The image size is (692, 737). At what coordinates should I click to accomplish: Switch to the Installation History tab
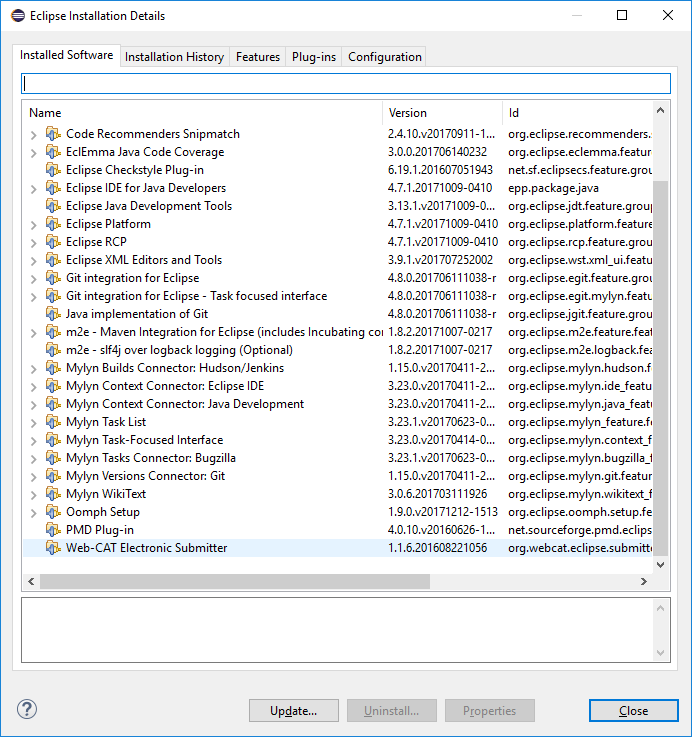pos(174,57)
